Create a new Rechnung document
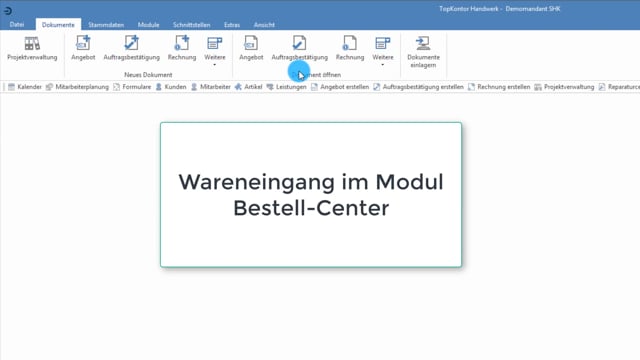This screenshot has width=640, height=360. (x=182, y=49)
